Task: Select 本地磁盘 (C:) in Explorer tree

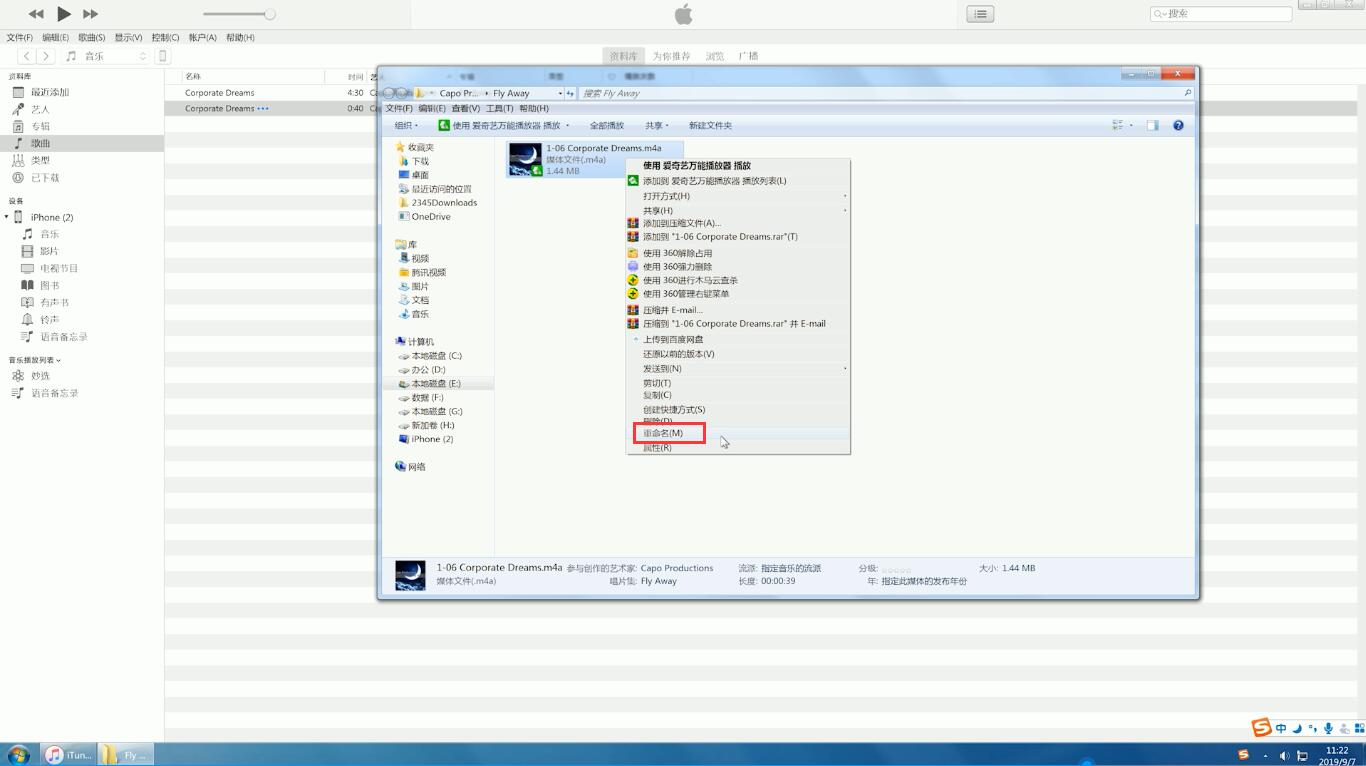Action: point(436,356)
